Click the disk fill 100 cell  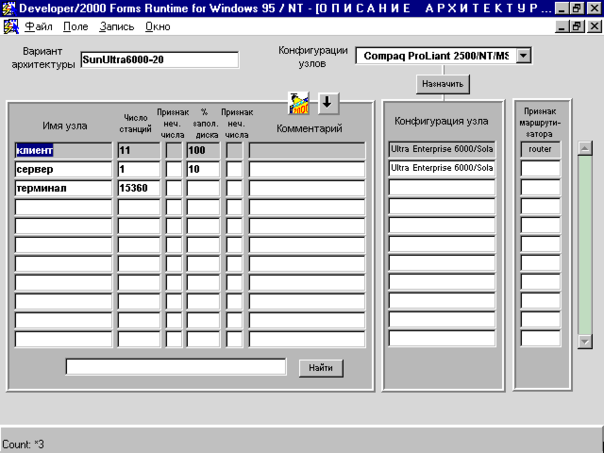pyautogui.click(x=203, y=150)
